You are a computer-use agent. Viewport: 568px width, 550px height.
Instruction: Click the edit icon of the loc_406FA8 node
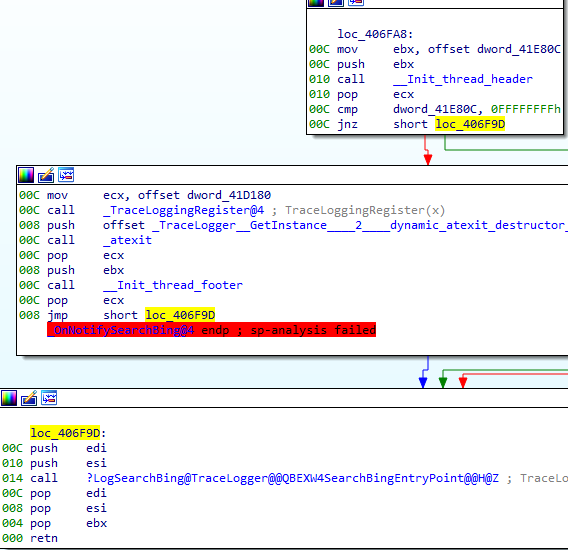336,3
